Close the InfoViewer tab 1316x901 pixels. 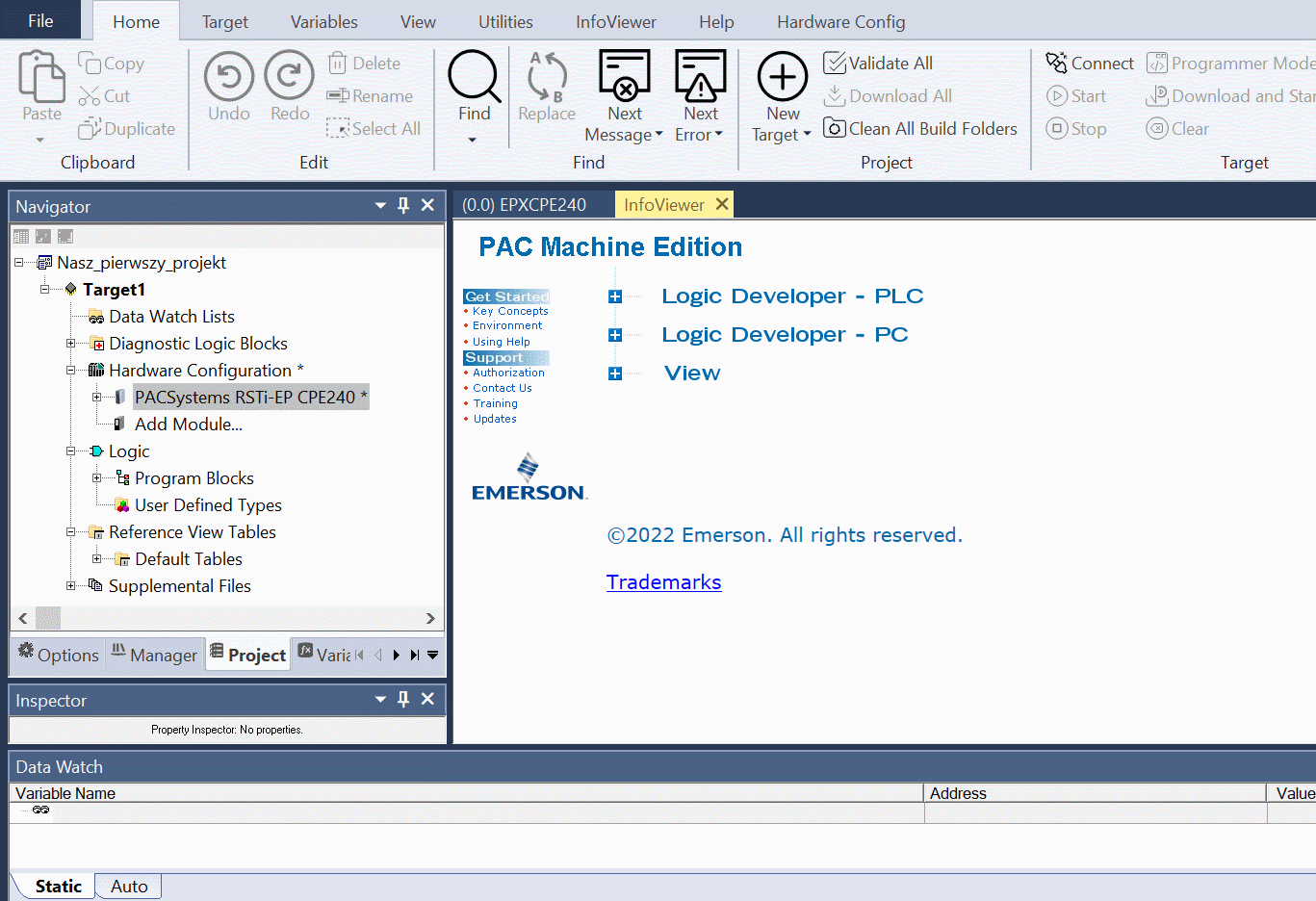(x=722, y=204)
